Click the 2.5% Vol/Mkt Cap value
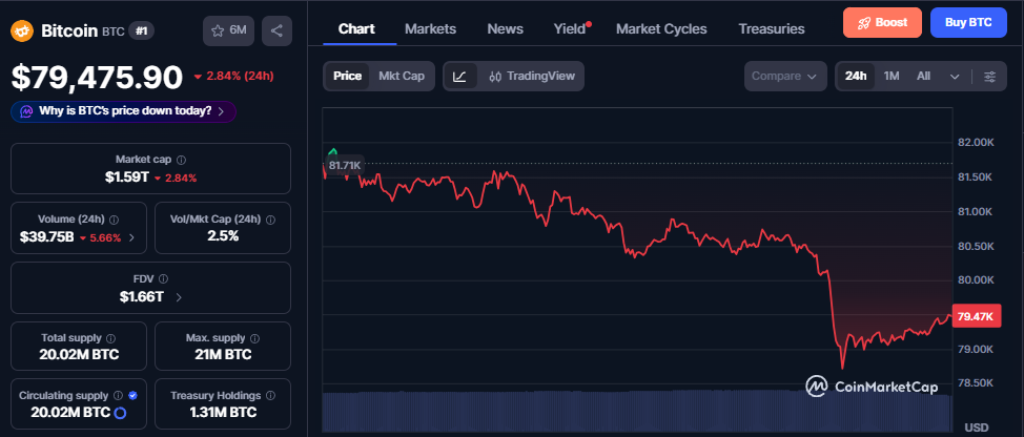The height and width of the screenshot is (437, 1024). point(223,236)
